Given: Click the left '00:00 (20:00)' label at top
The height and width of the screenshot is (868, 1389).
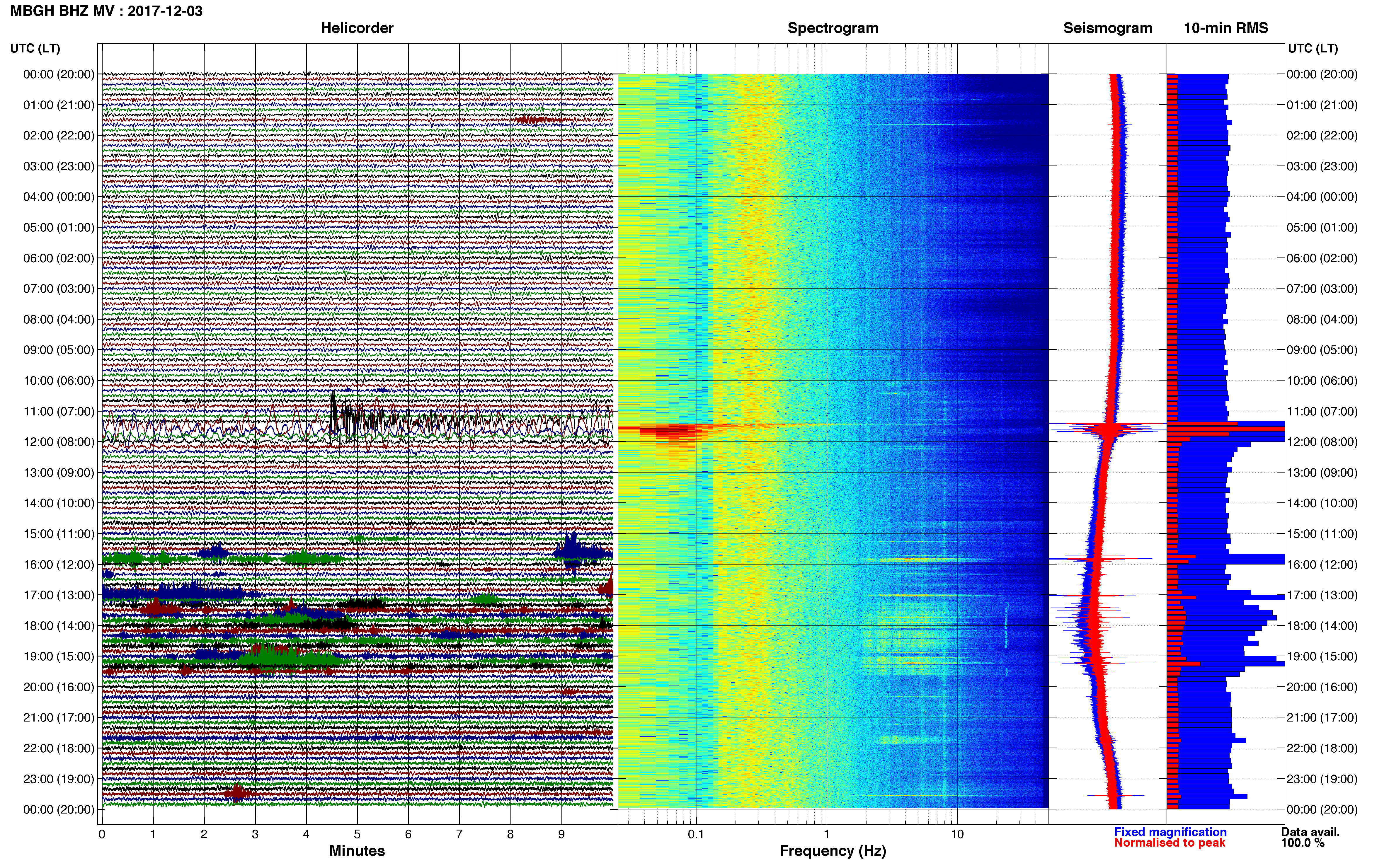Looking at the screenshot, I should pyautogui.click(x=59, y=74).
